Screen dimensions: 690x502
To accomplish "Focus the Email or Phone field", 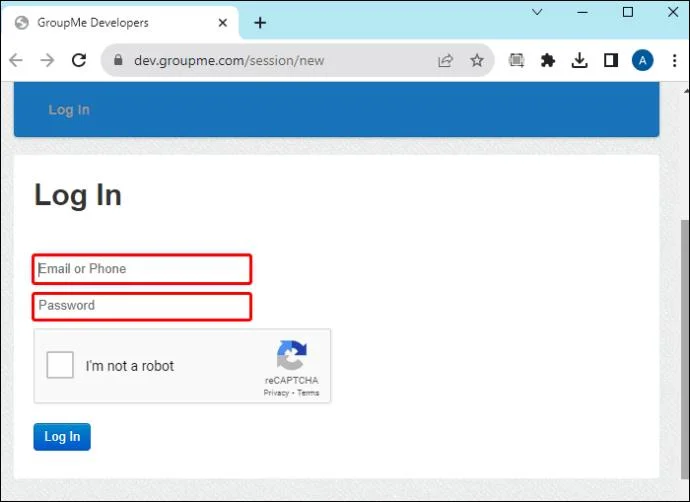I will [x=142, y=269].
